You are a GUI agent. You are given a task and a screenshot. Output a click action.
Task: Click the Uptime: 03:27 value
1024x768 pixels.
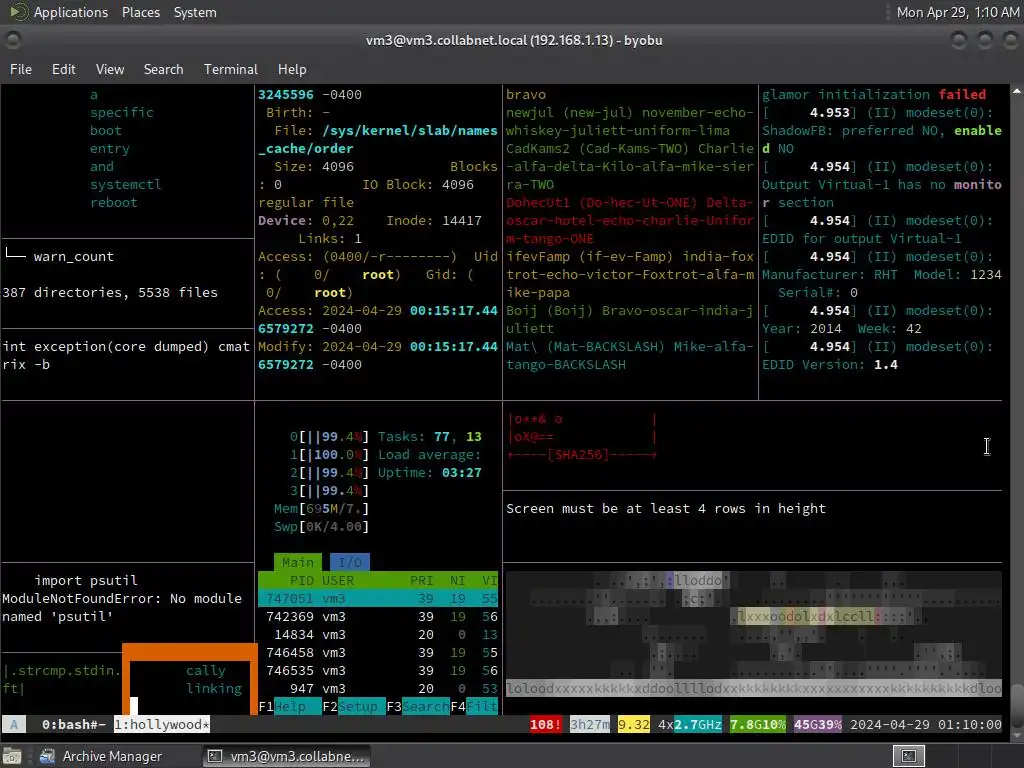click(x=430, y=472)
